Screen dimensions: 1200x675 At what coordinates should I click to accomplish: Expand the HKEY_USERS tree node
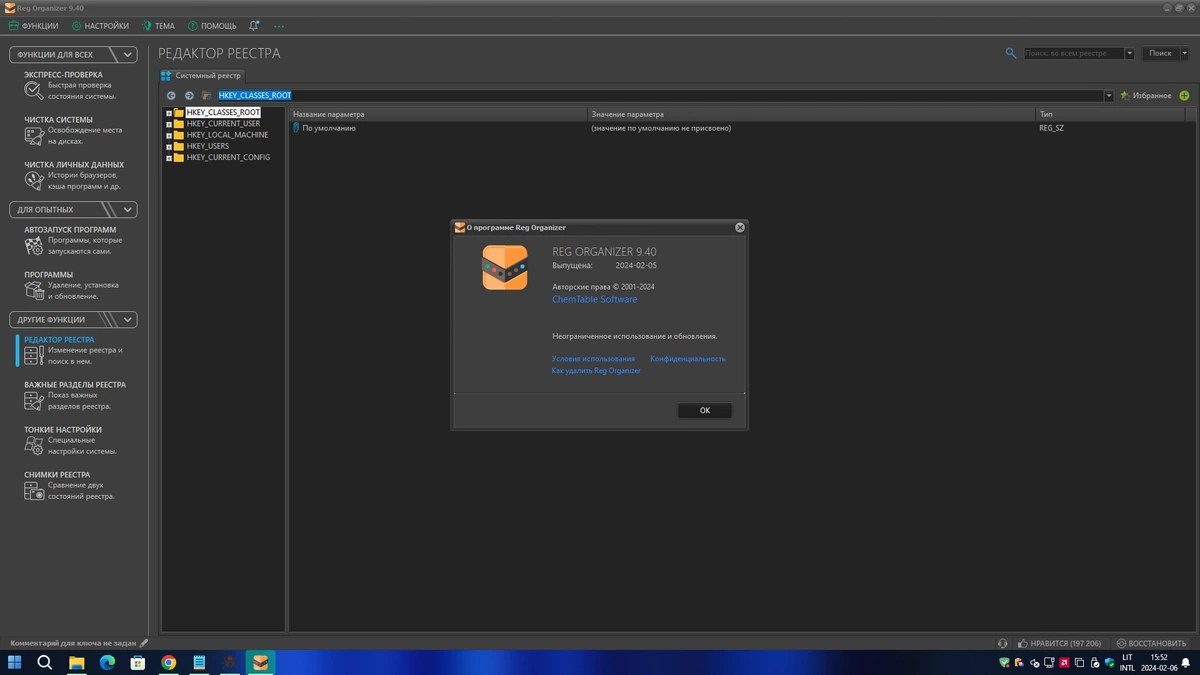pos(169,146)
